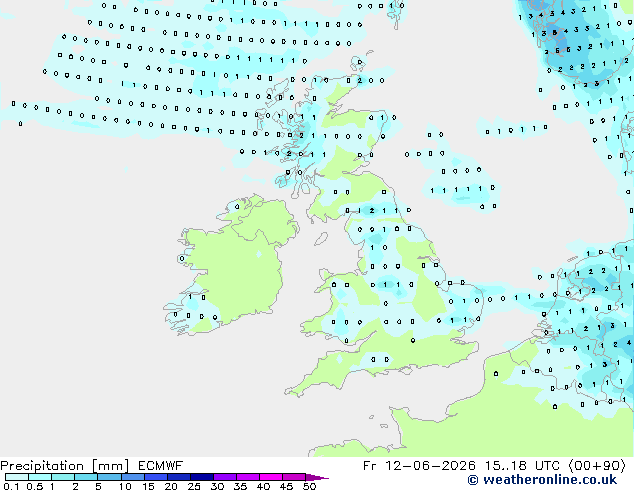Click the 'Precipitation [mm]' title text
The width and height of the screenshot is (634, 490).
(65, 466)
